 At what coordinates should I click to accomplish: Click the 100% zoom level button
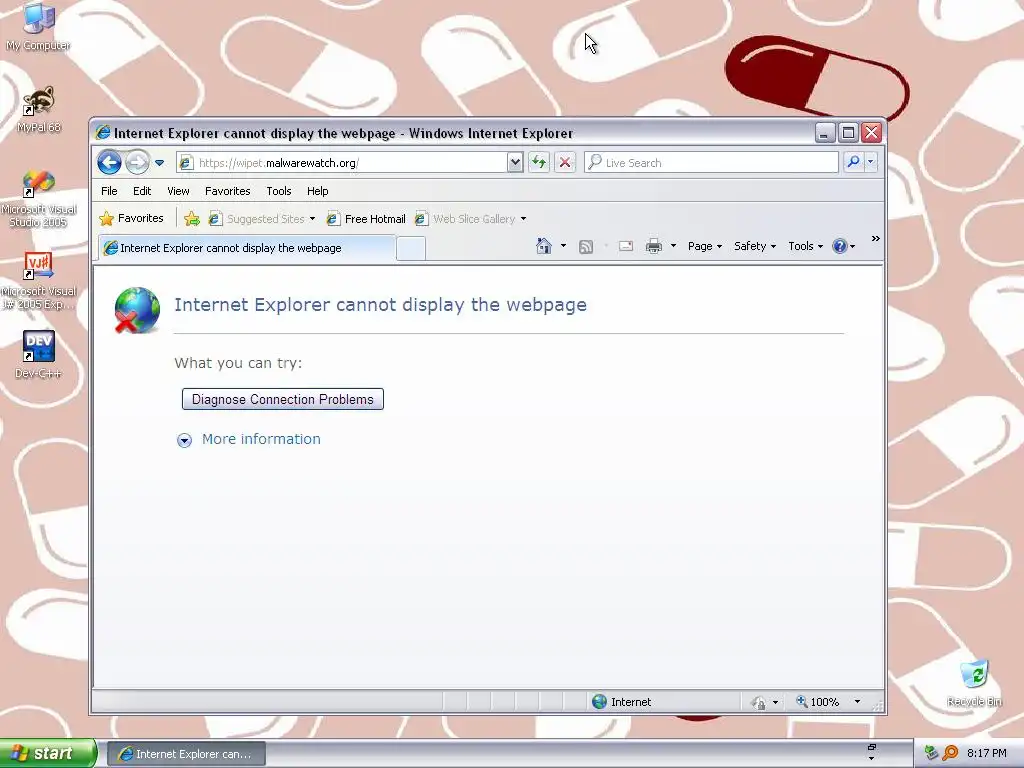[818, 702]
